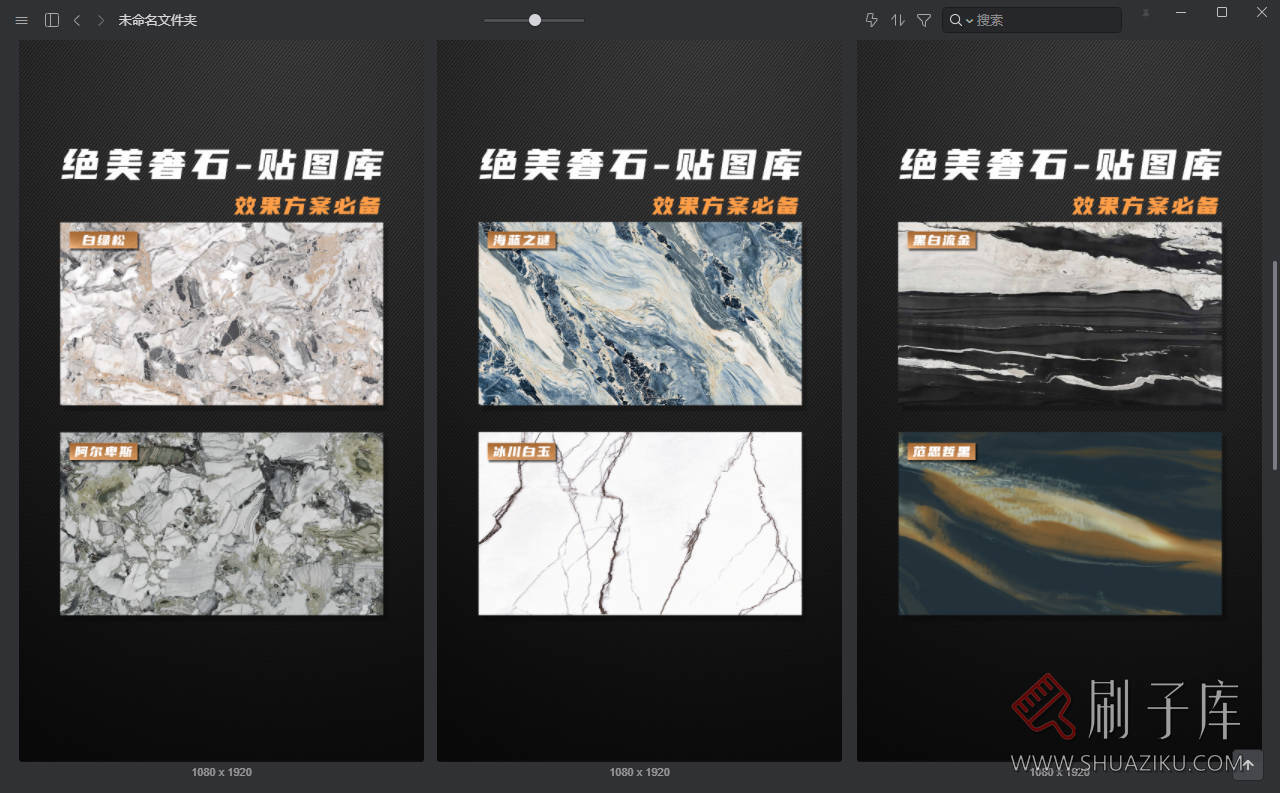Screen dimensions: 1280x793
Task: Open the hamburger menu at top left
Action: pyautogui.click(x=21, y=19)
